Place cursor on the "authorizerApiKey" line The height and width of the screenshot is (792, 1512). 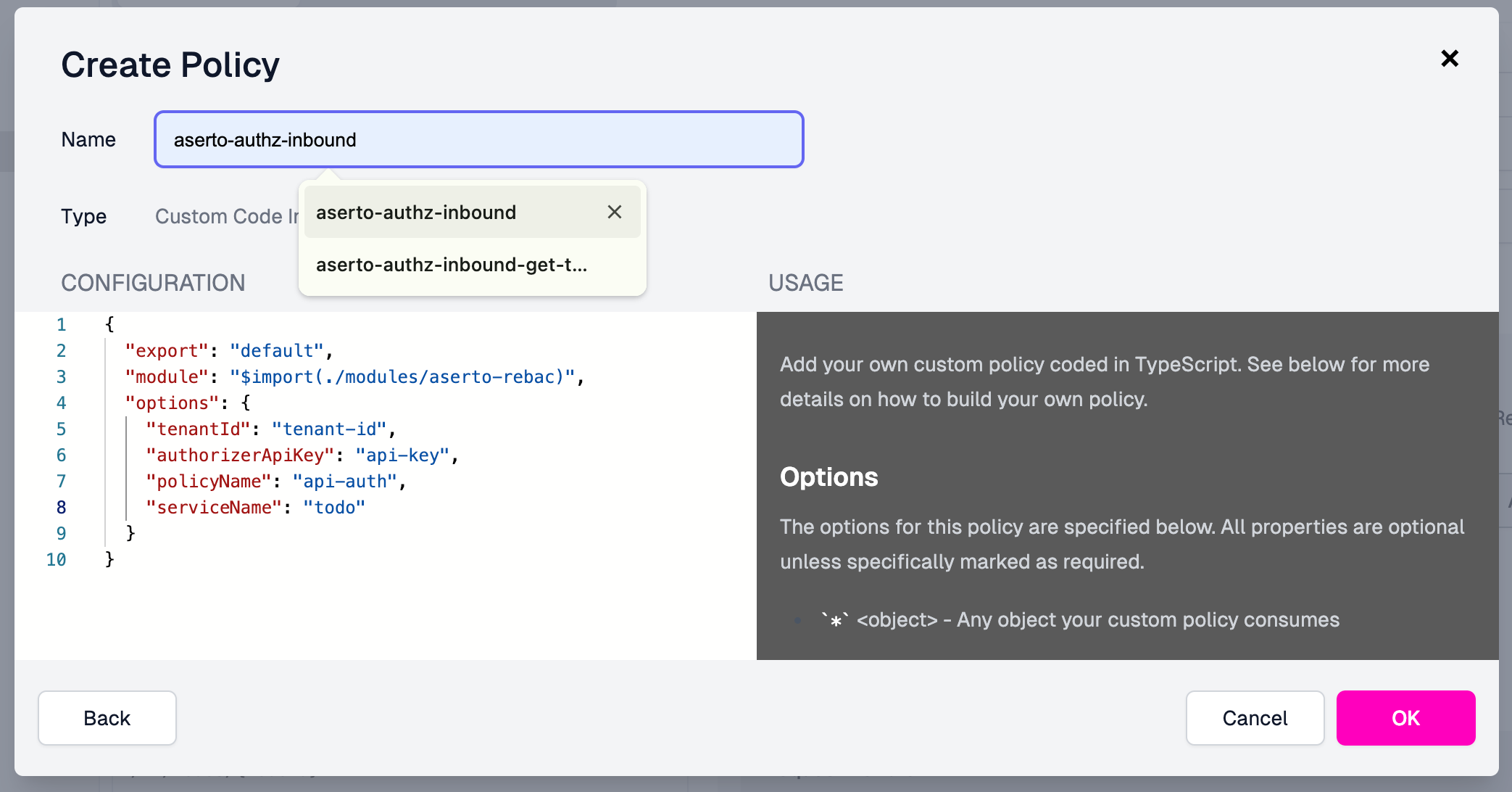click(302, 455)
